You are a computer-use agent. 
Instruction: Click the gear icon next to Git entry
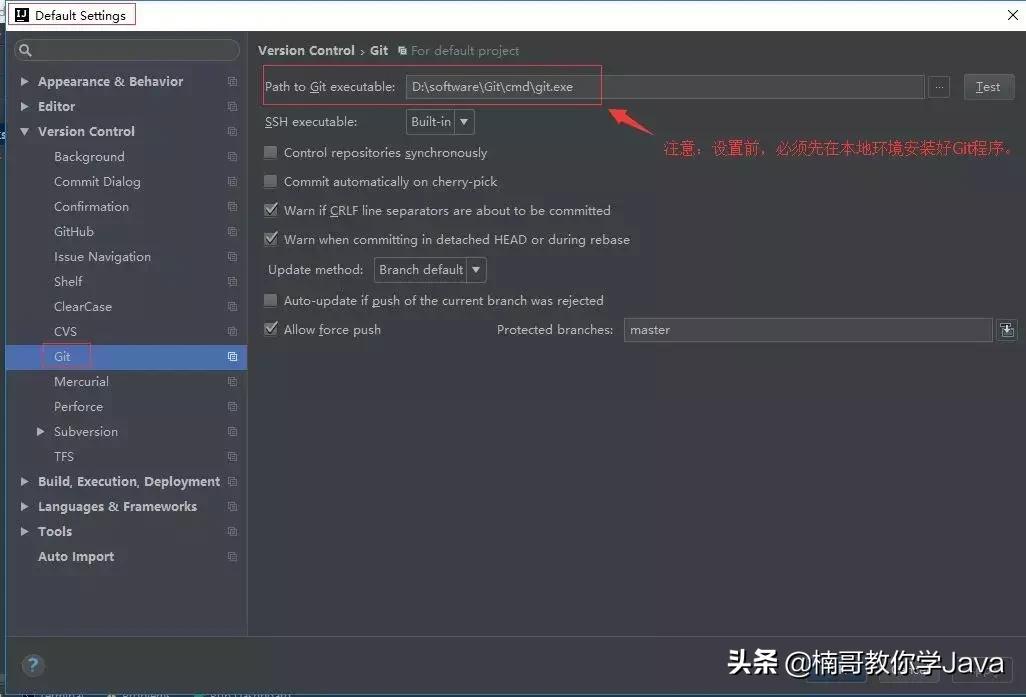[231, 356]
